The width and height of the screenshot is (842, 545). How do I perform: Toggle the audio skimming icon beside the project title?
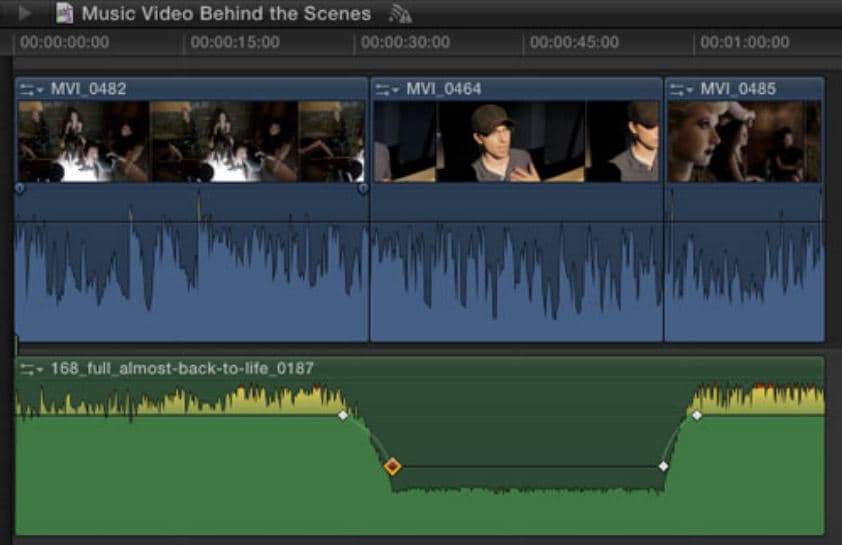pyautogui.click(x=401, y=14)
